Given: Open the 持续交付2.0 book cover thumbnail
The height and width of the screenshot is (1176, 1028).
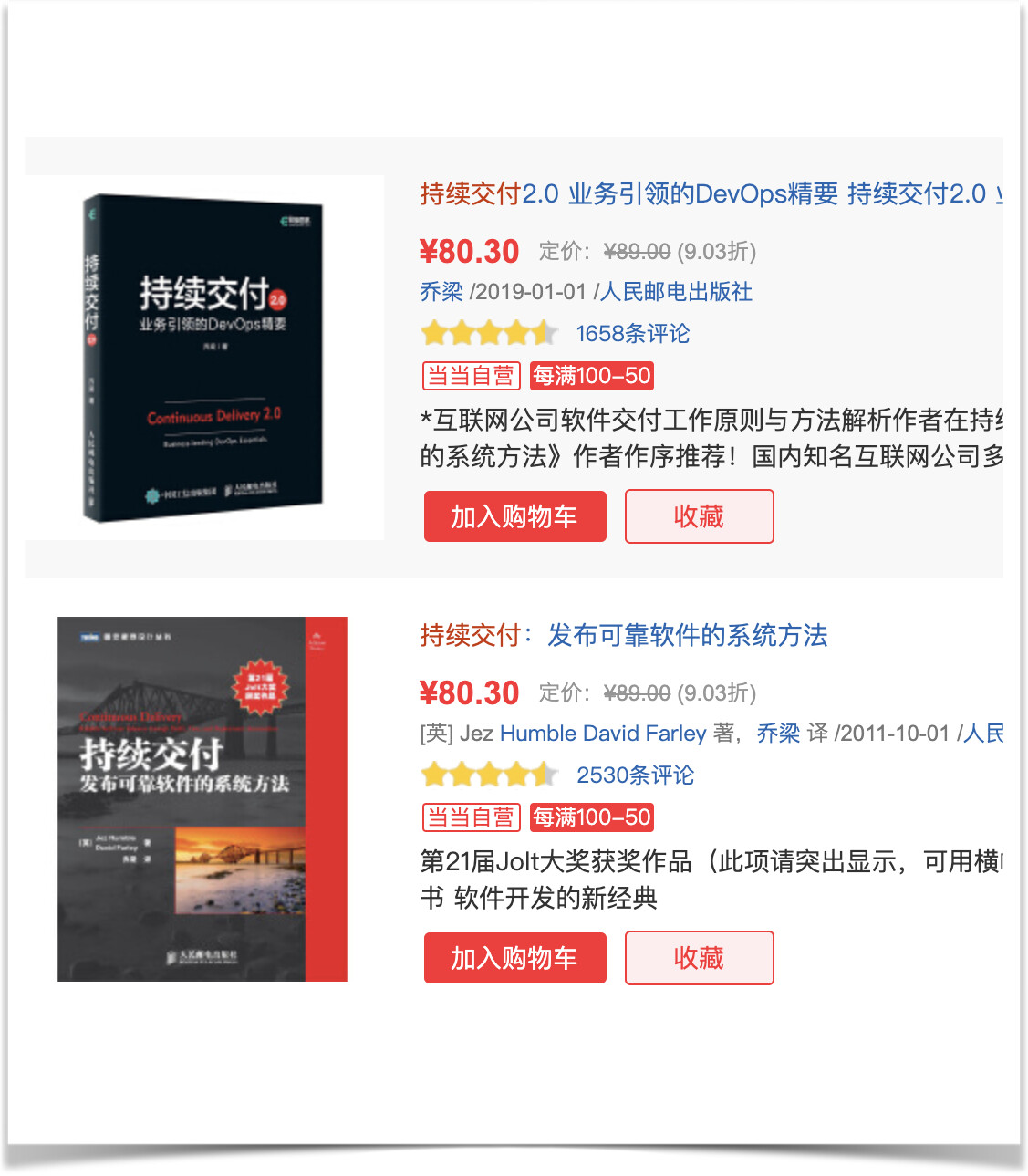Looking at the screenshot, I should (204, 357).
